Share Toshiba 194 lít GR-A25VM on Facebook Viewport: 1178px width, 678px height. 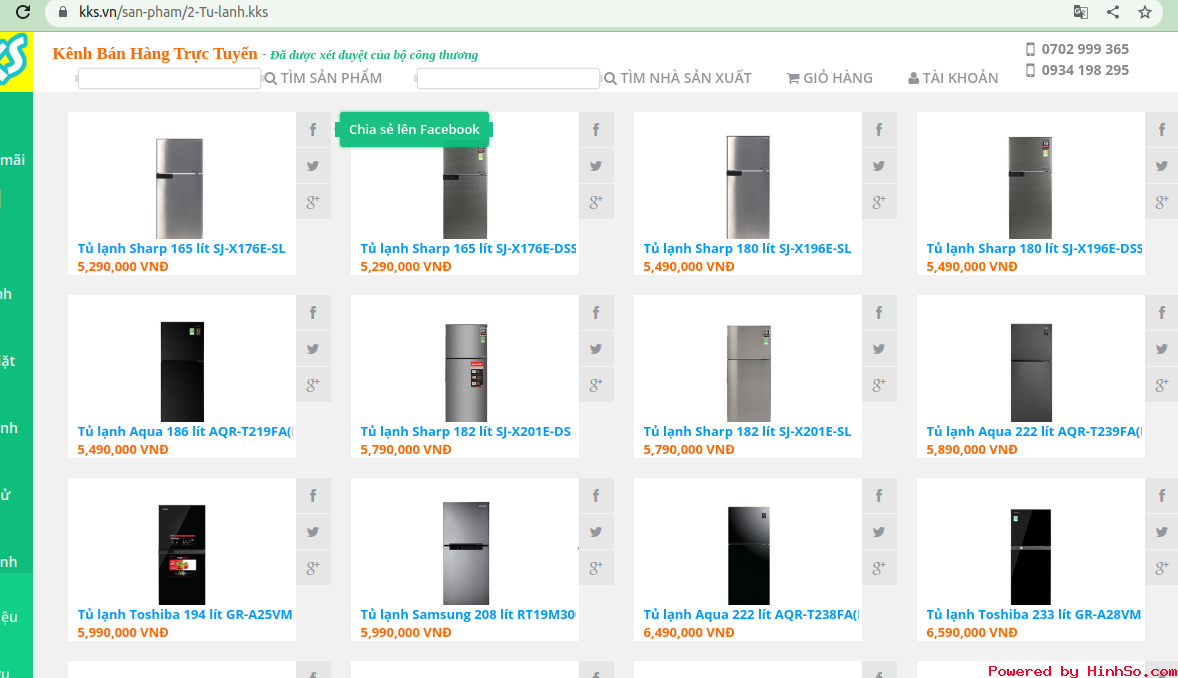coord(313,496)
